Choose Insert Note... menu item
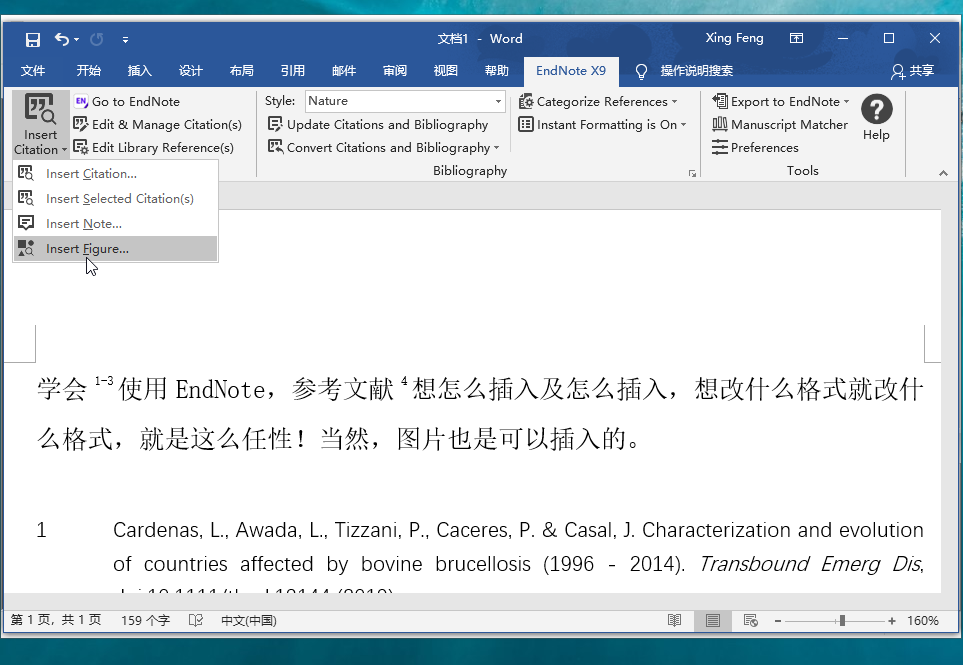 115,224
